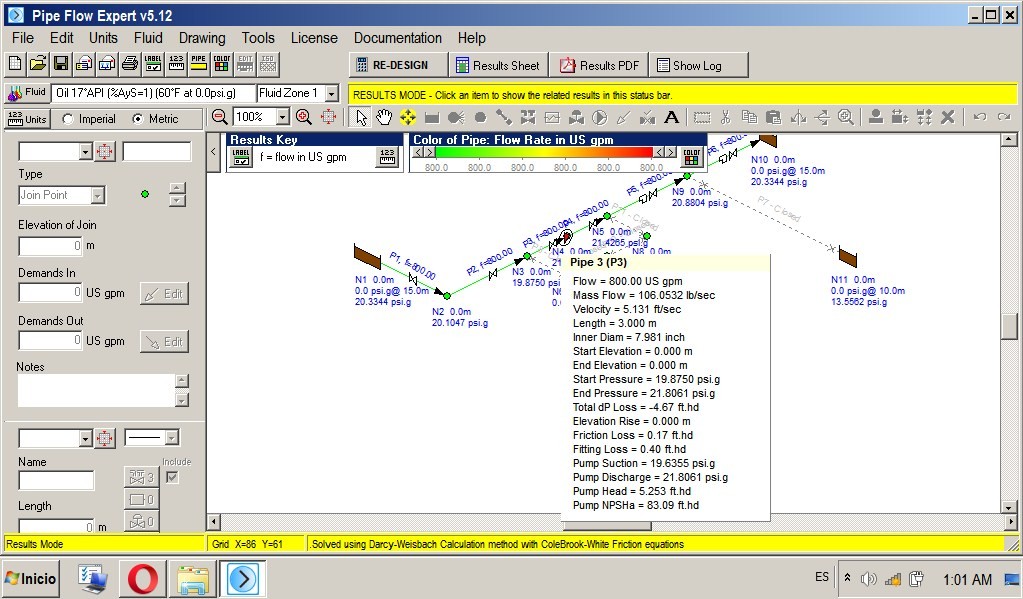Toggle the 123 units ruler in Results Key
The width and height of the screenshot is (1023, 599).
pyautogui.click(x=387, y=157)
